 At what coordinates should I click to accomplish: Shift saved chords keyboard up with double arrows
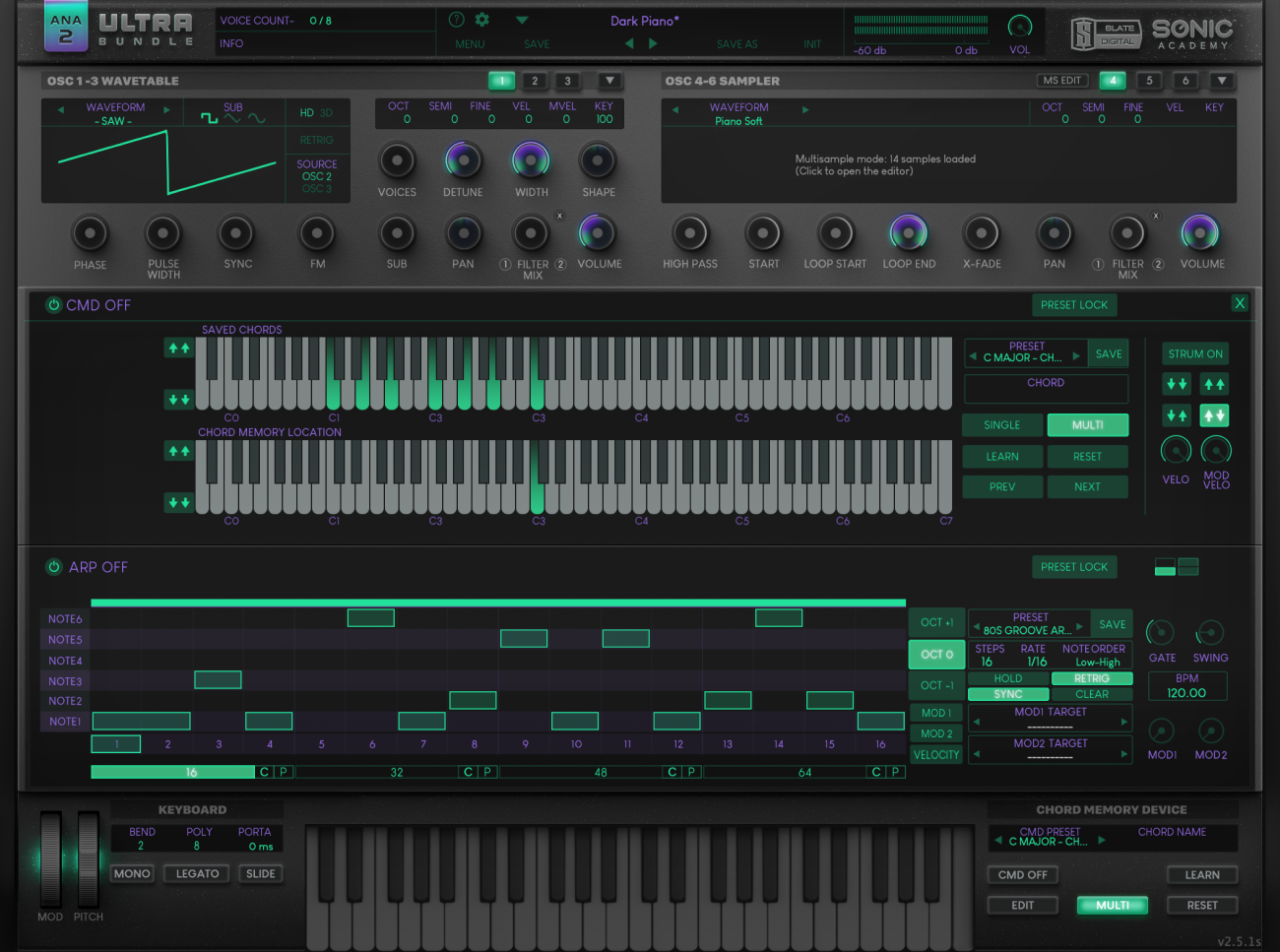(x=178, y=349)
